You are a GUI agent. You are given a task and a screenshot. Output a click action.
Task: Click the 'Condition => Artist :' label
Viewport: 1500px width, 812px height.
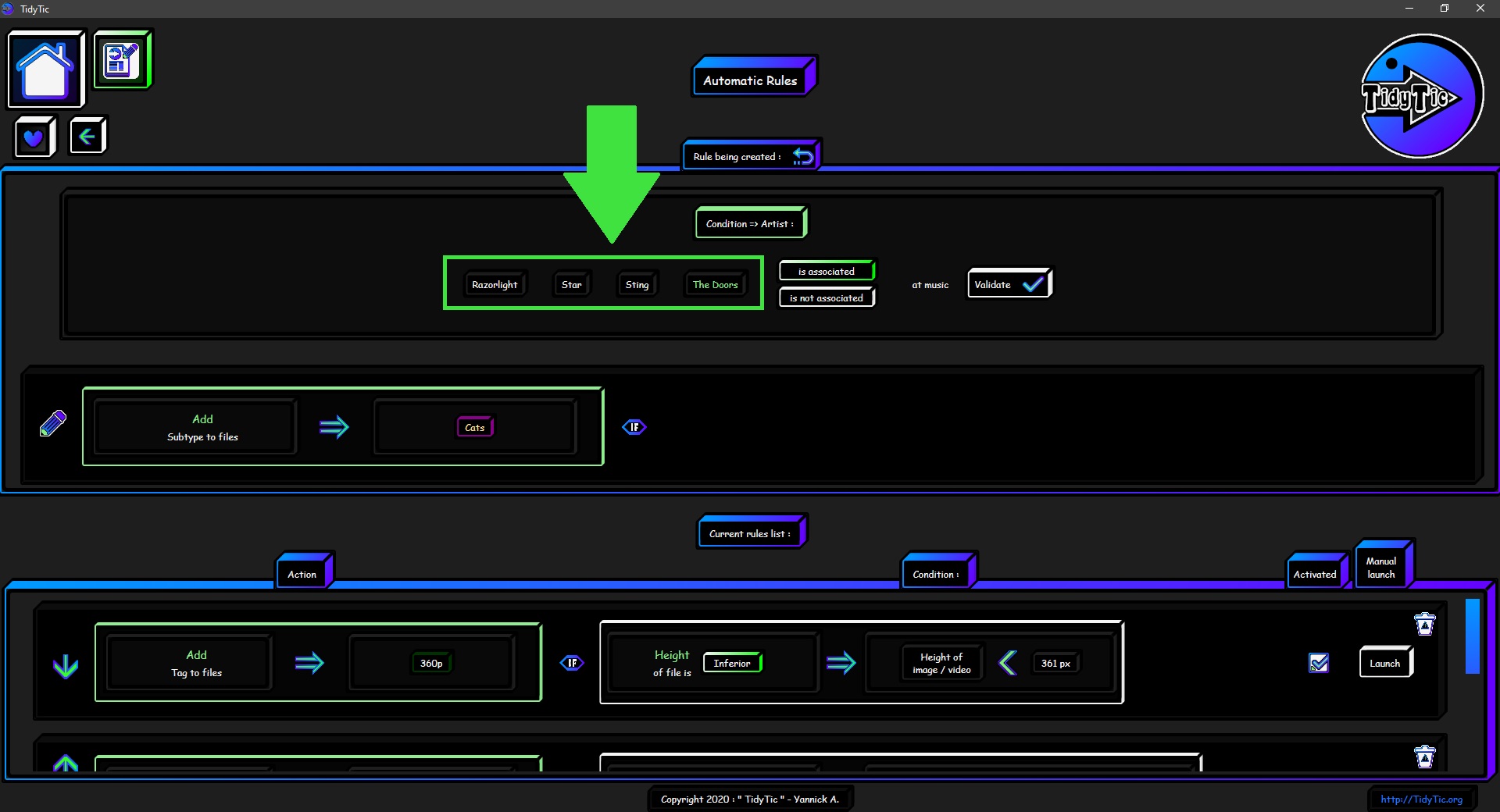pos(751,223)
